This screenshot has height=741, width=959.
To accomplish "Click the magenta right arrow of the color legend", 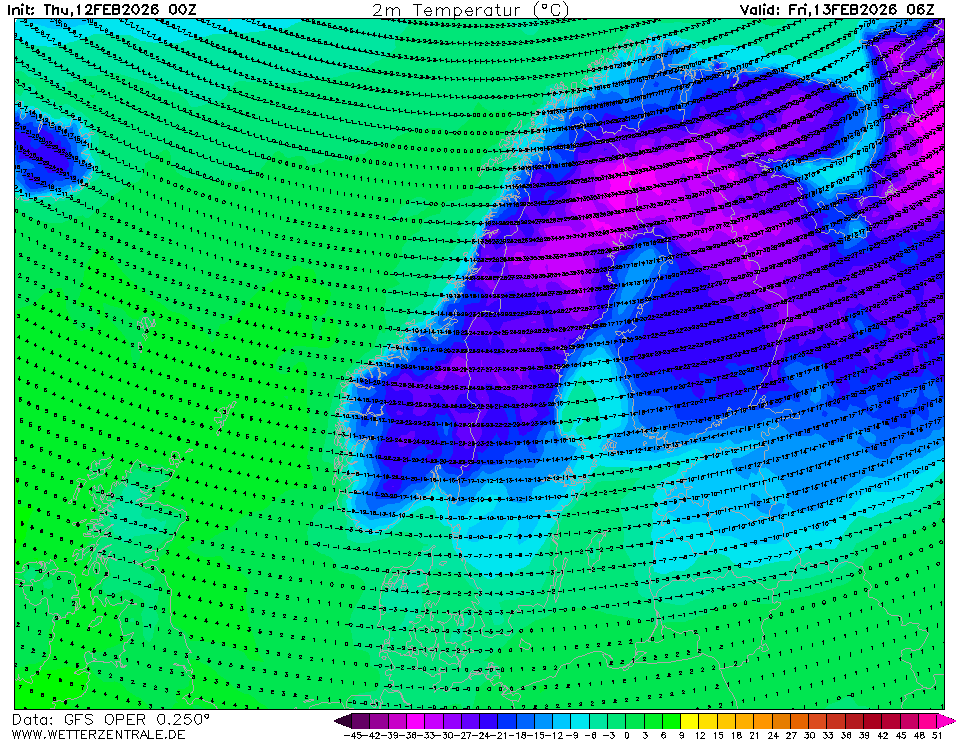I will (x=946, y=721).
